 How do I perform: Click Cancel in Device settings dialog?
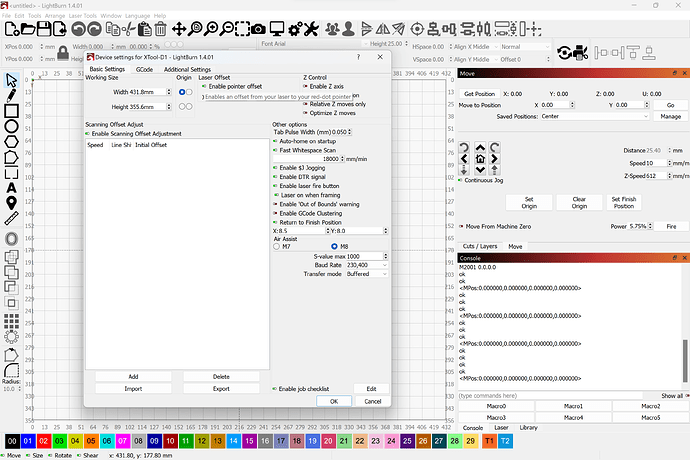373,401
